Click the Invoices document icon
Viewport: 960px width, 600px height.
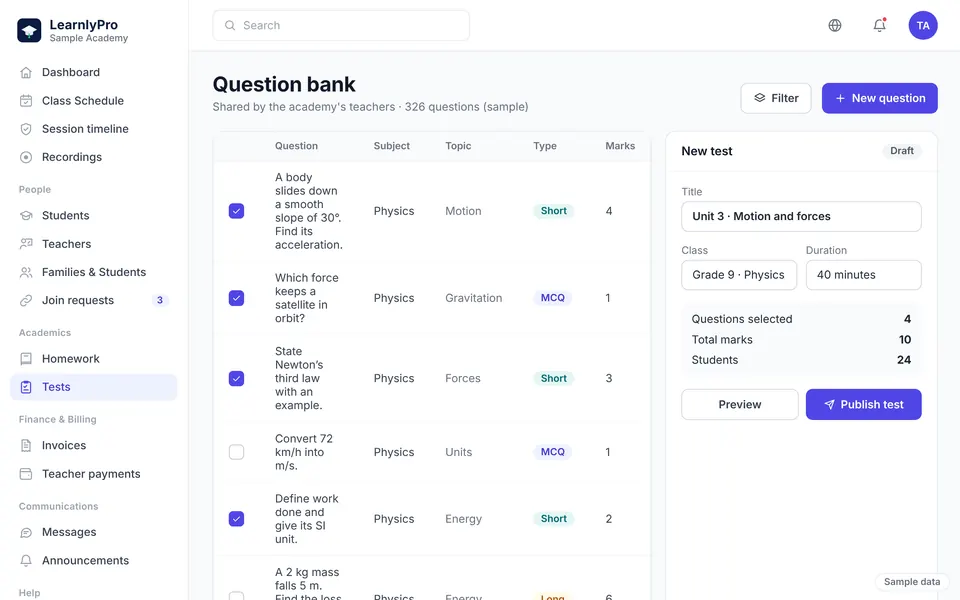pos(26,445)
